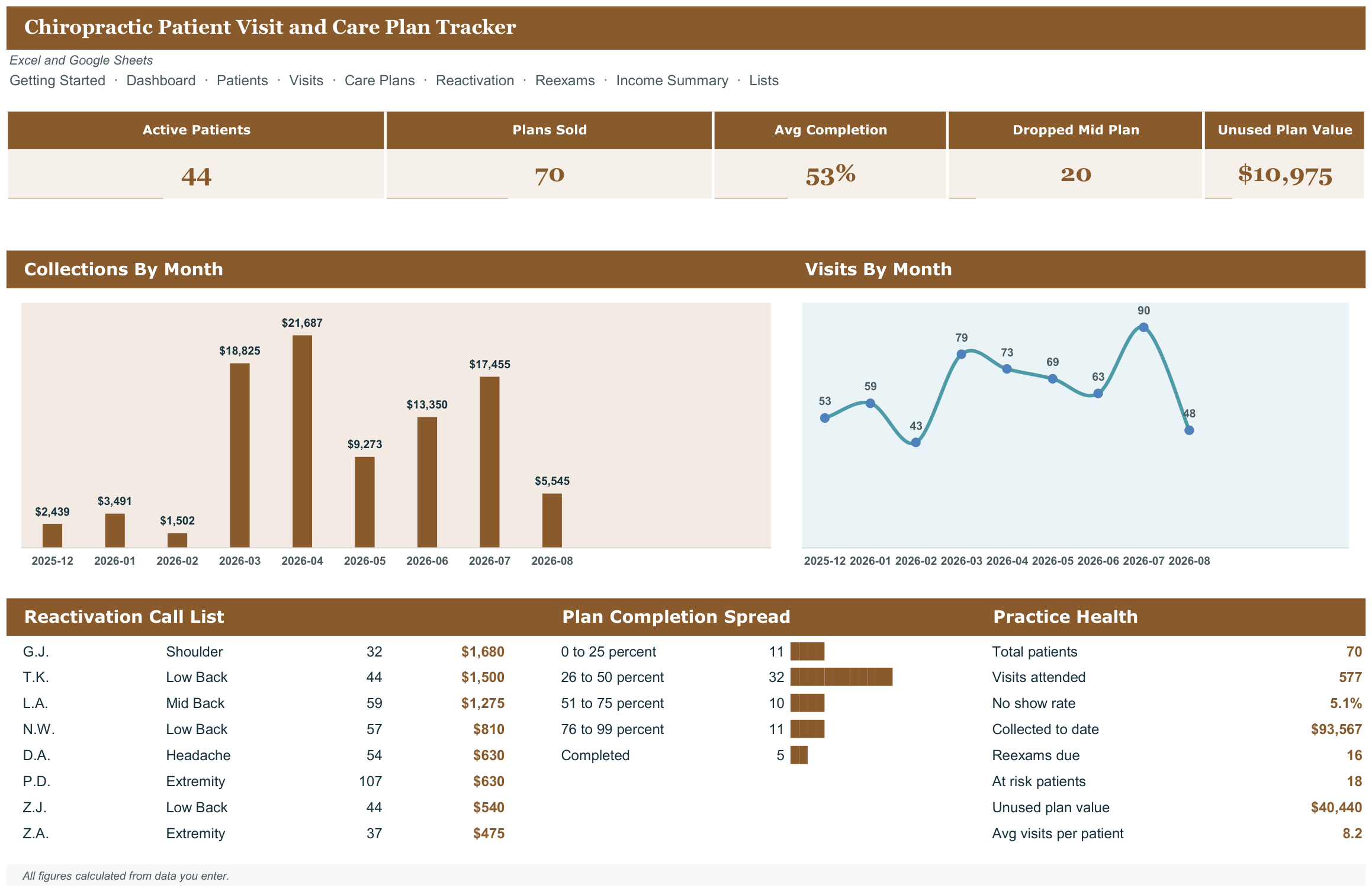Screen dimensions: 1372x888
Task: Select patient G.J. in the call list
Action: [x=36, y=652]
